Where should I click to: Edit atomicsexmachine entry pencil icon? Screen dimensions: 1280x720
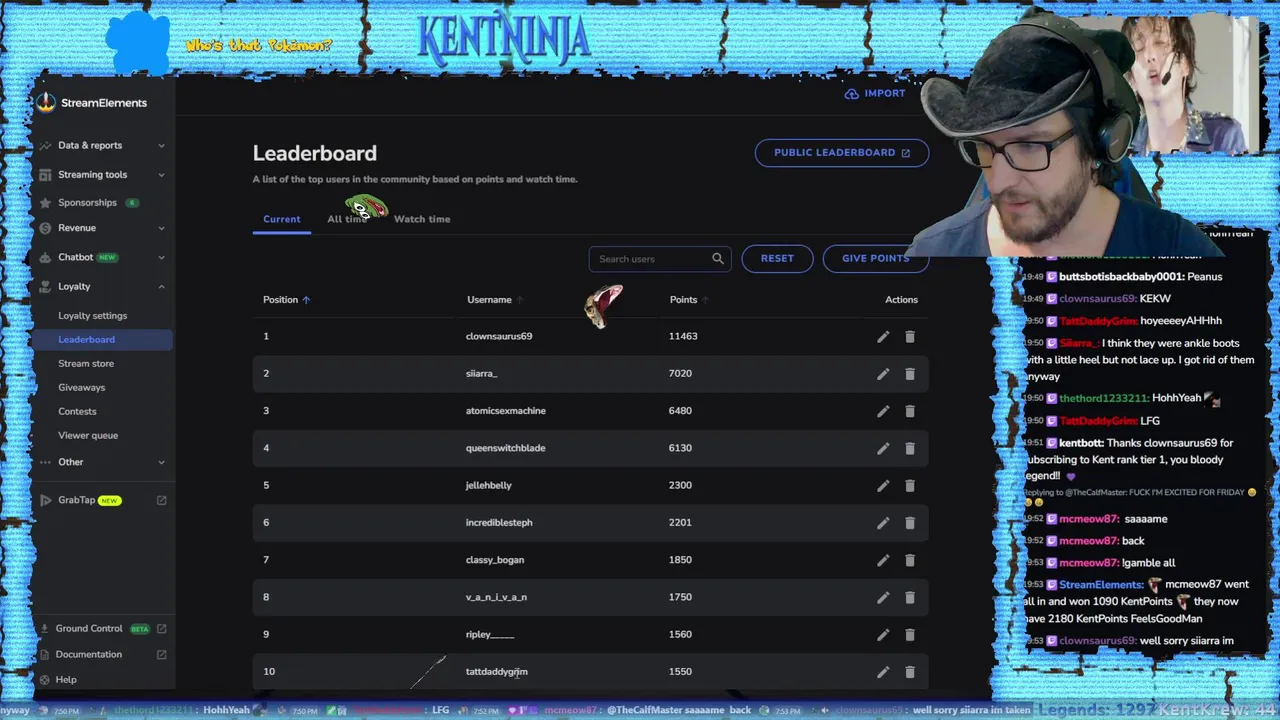click(x=883, y=411)
